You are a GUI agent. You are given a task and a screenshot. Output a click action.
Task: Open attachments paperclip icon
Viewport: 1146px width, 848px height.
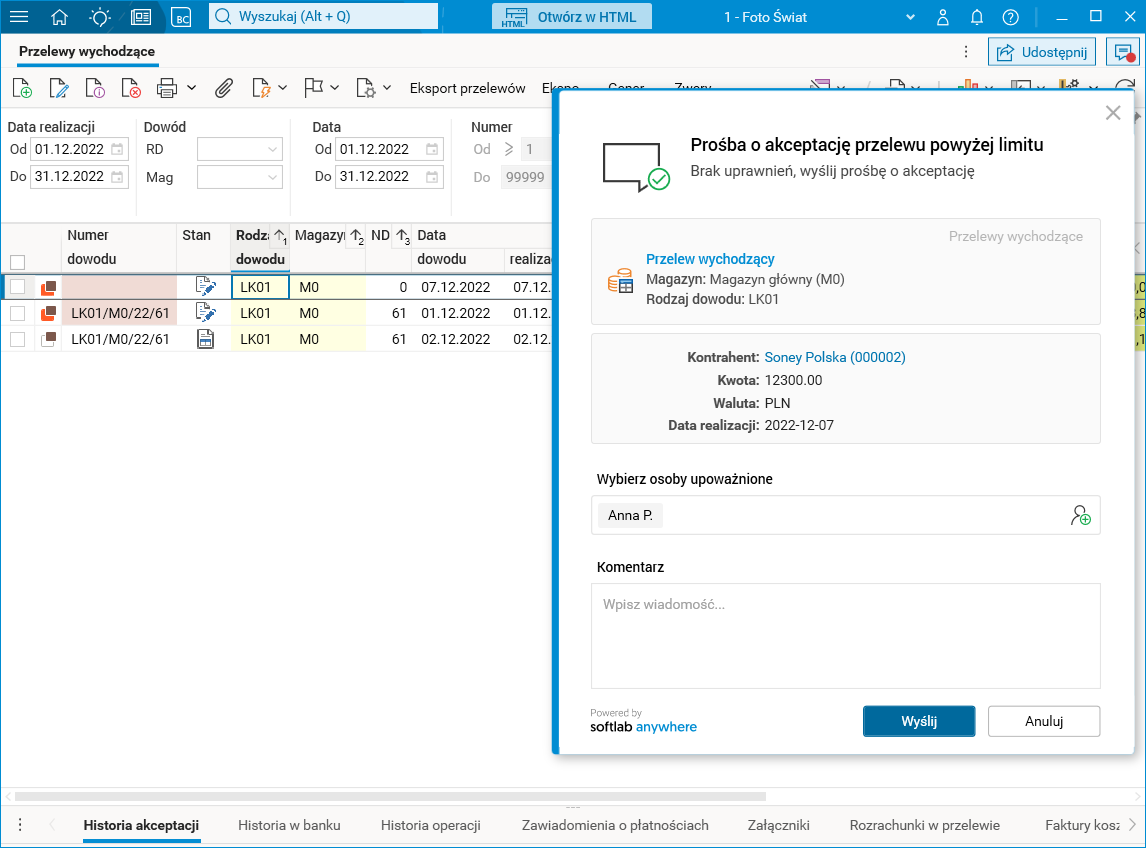pos(224,88)
